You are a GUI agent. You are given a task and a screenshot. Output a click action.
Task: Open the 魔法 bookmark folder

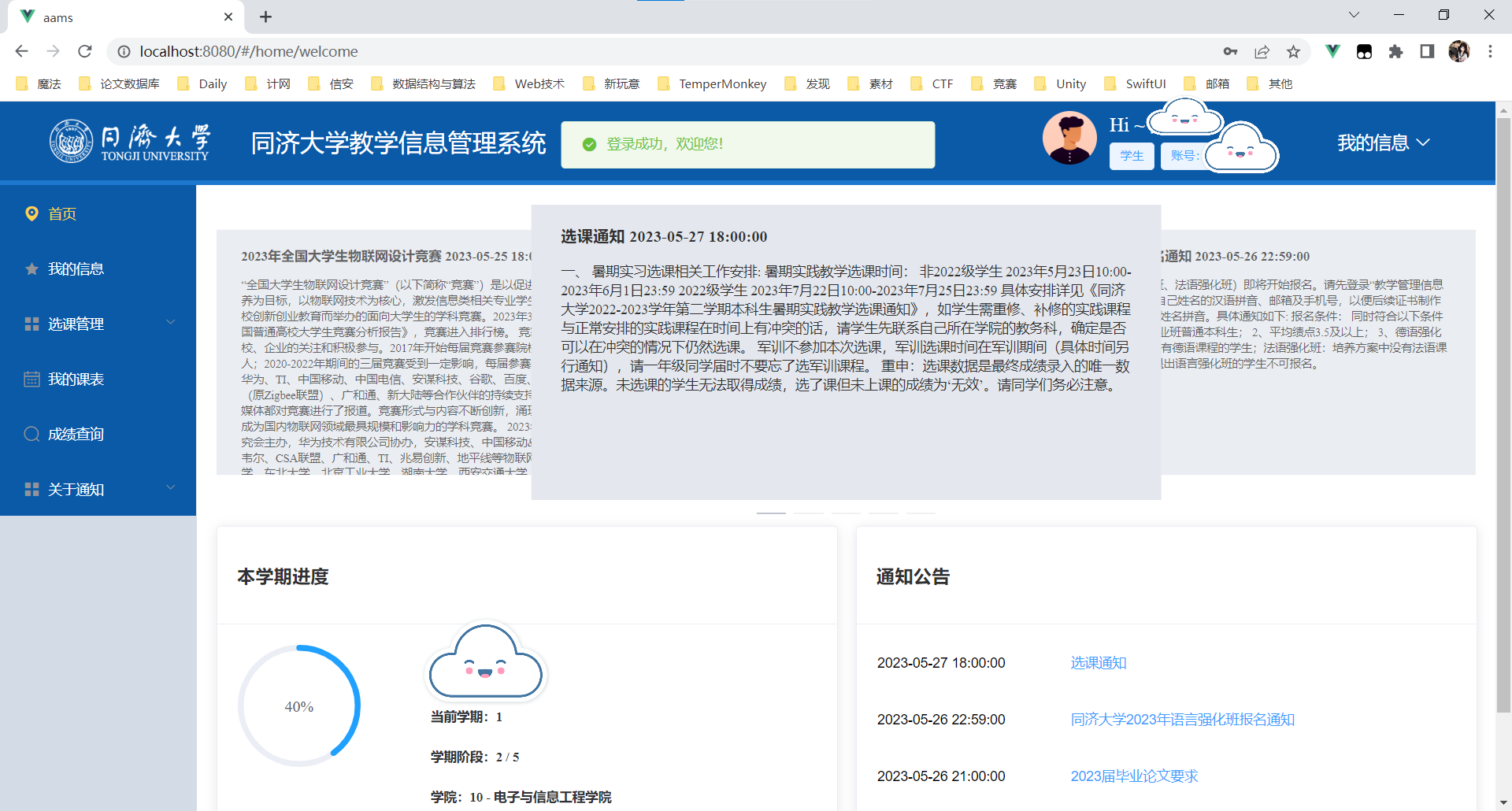tap(39, 83)
